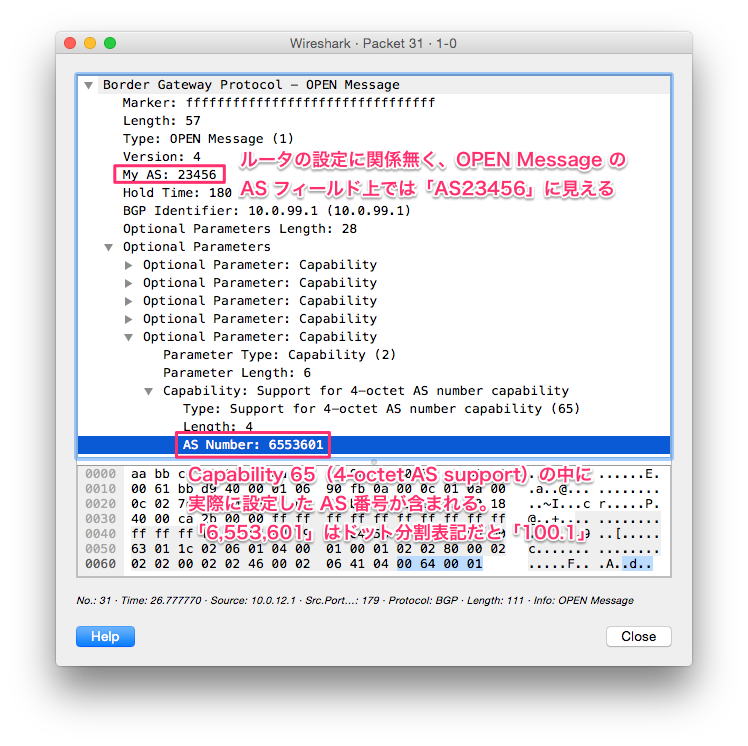Collapse the Border Gateway Protocol OPEN Message tree
Viewport: 748px width, 746px height.
click(x=88, y=85)
